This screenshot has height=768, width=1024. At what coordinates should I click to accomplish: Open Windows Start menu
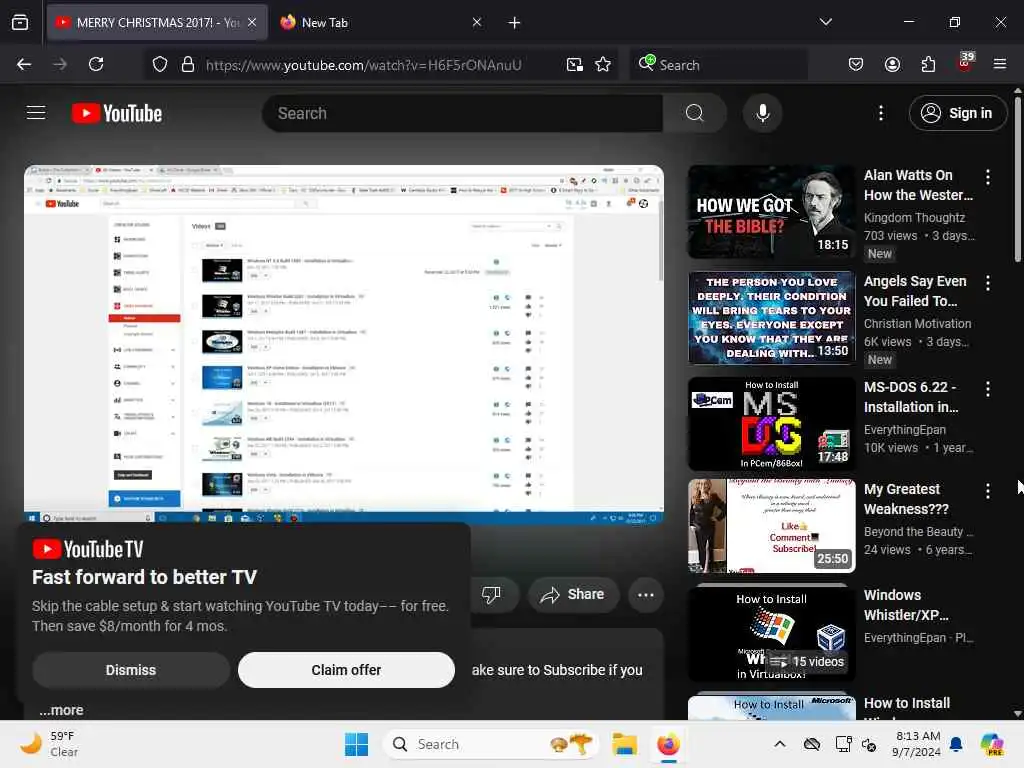tap(357, 744)
